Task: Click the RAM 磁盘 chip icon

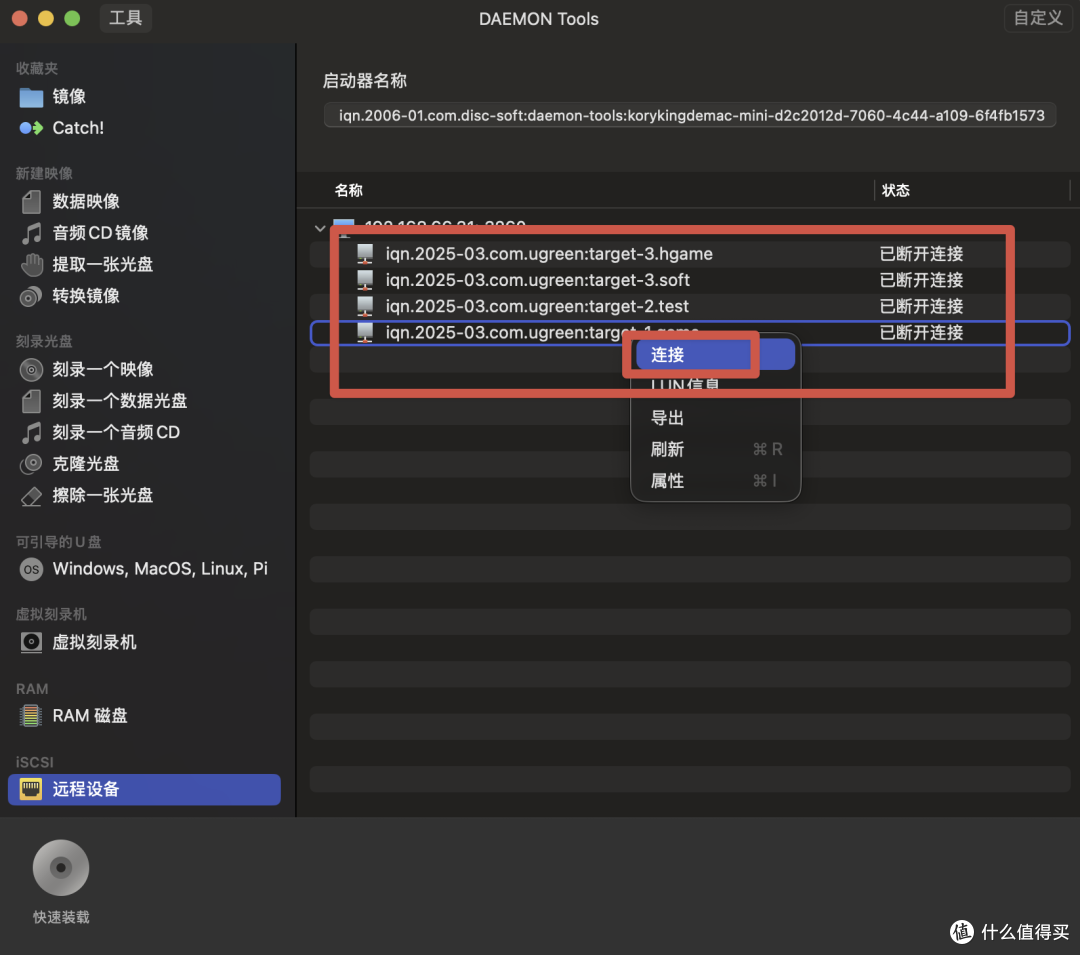Action: tap(30, 716)
